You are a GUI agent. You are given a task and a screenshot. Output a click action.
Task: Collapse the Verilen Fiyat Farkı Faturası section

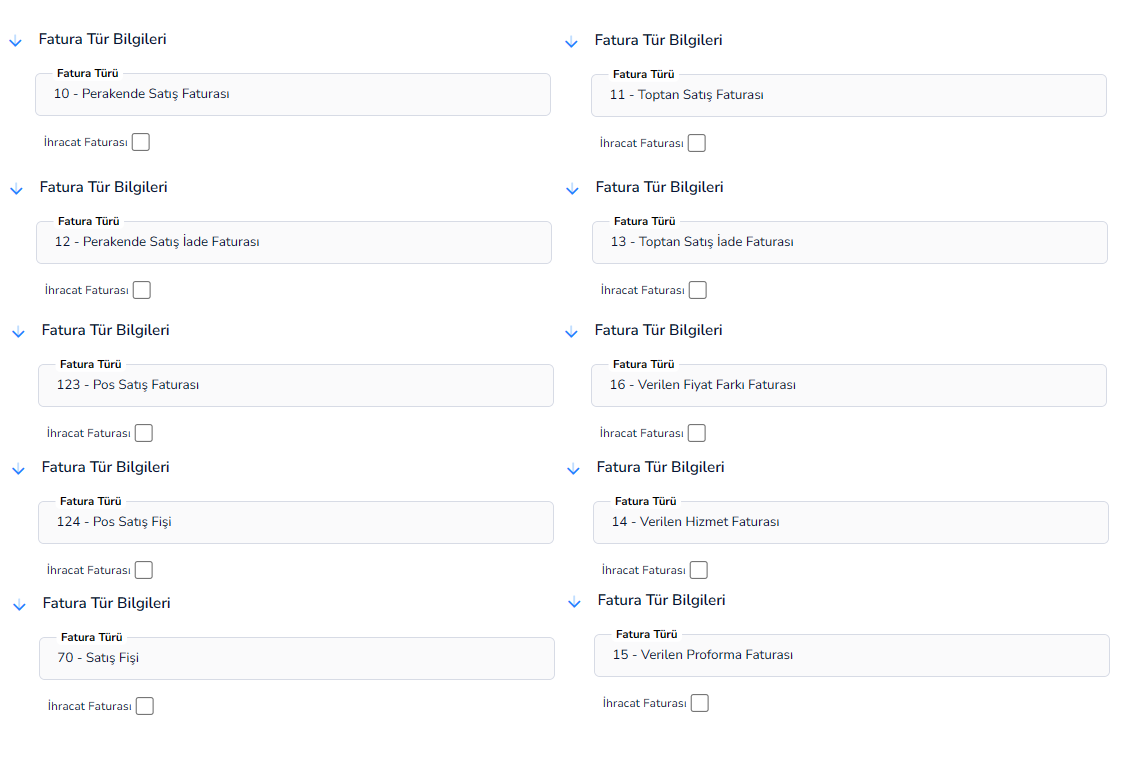(x=572, y=333)
